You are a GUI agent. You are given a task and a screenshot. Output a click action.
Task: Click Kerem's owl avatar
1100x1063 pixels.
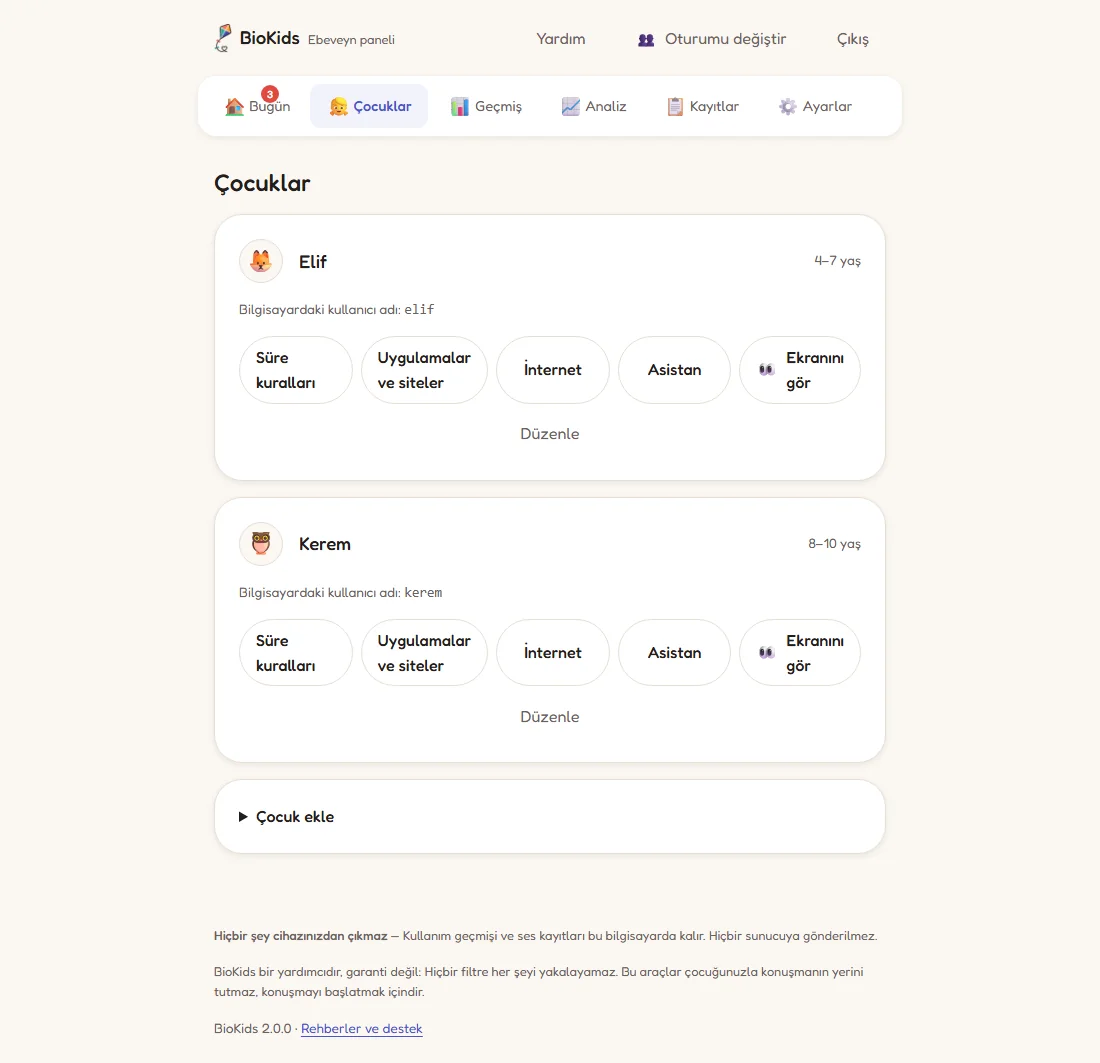tap(261, 544)
